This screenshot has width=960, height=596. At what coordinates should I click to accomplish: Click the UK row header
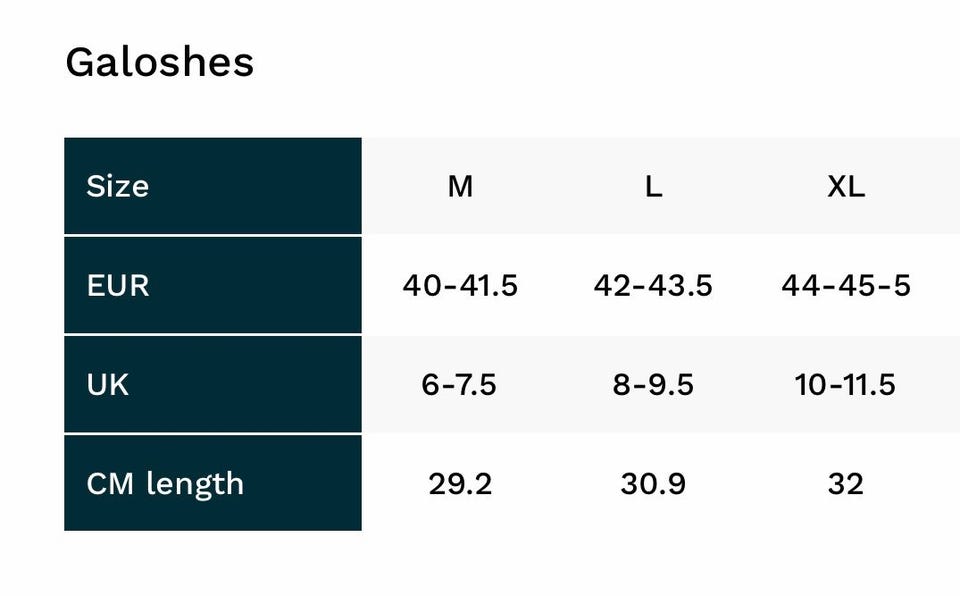(108, 384)
